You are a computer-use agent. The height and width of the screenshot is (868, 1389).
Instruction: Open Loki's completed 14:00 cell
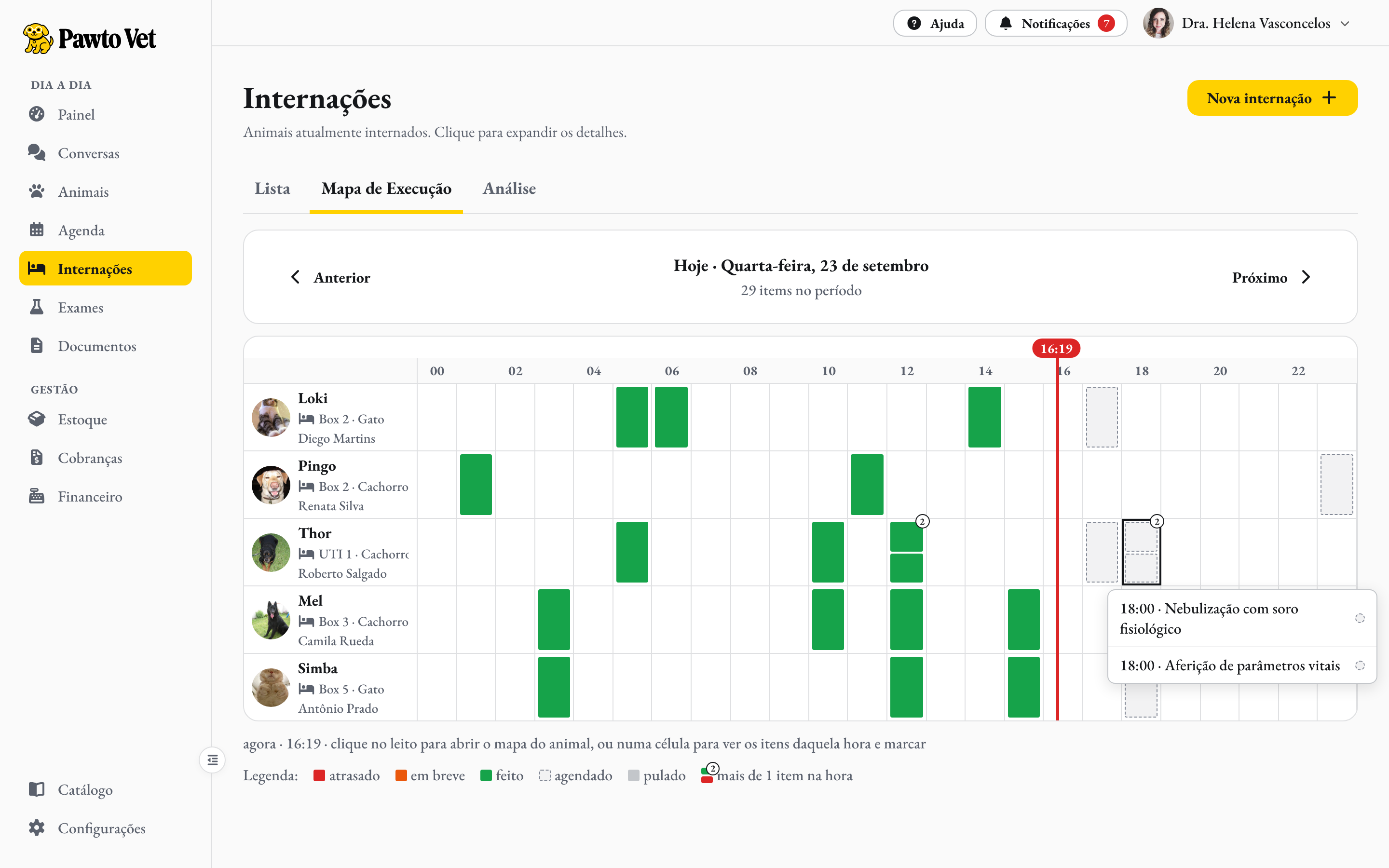click(984, 417)
